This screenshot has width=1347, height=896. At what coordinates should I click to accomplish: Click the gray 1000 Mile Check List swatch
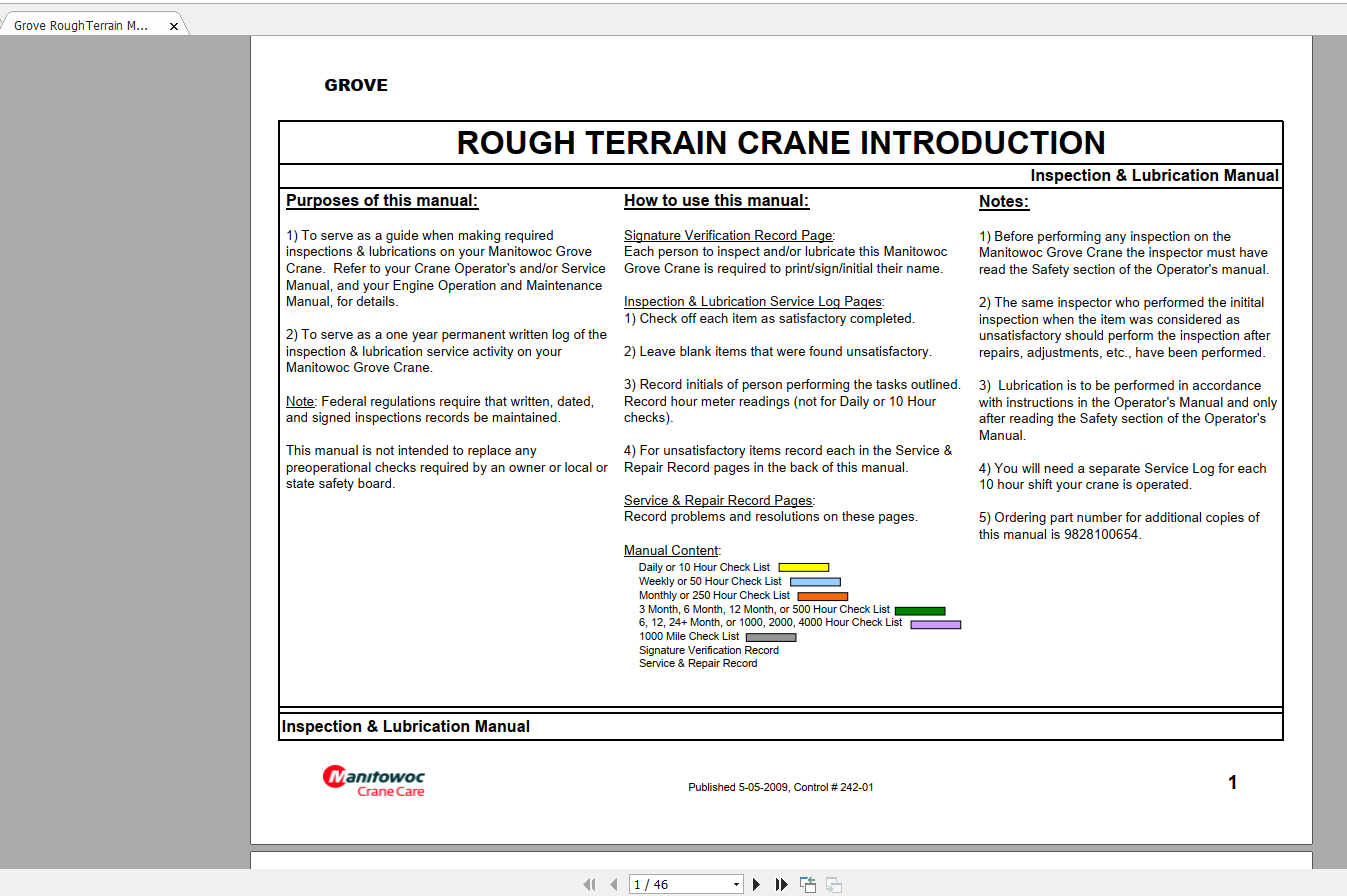pyautogui.click(x=771, y=637)
